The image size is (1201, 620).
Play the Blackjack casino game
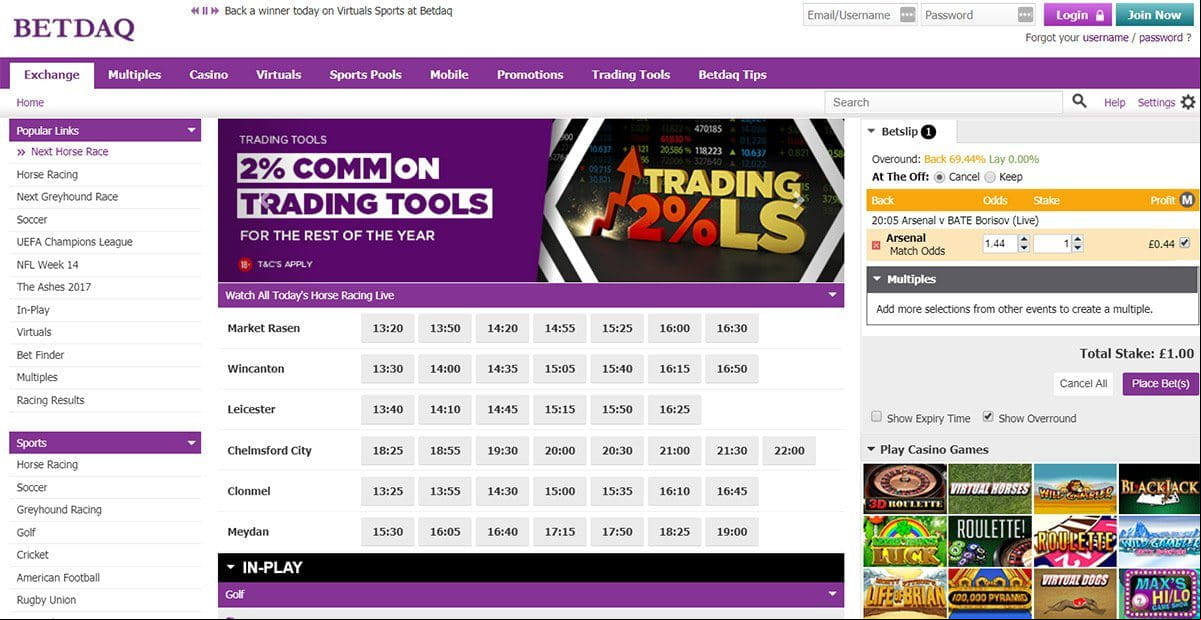pyautogui.click(x=1160, y=489)
